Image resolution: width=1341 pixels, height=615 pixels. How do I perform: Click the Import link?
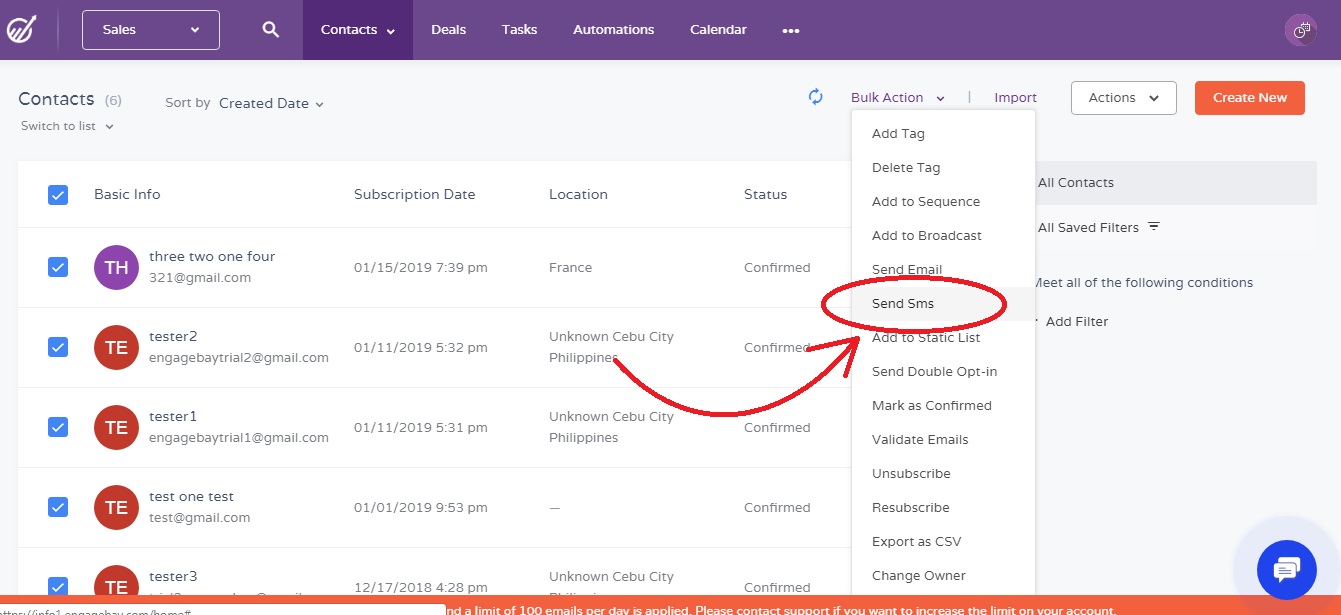point(1015,98)
